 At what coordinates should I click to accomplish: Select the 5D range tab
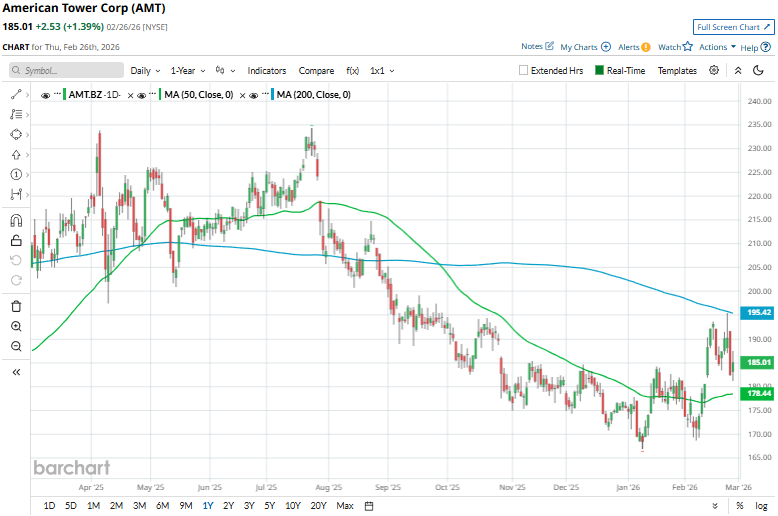pos(71,506)
